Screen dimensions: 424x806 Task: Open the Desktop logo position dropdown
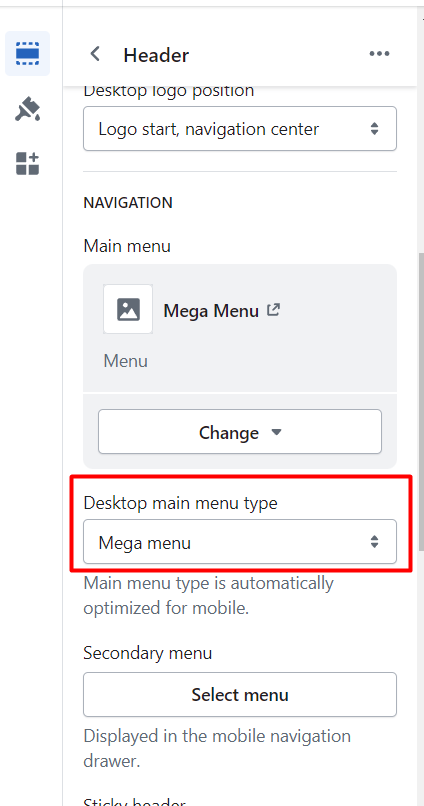(240, 129)
